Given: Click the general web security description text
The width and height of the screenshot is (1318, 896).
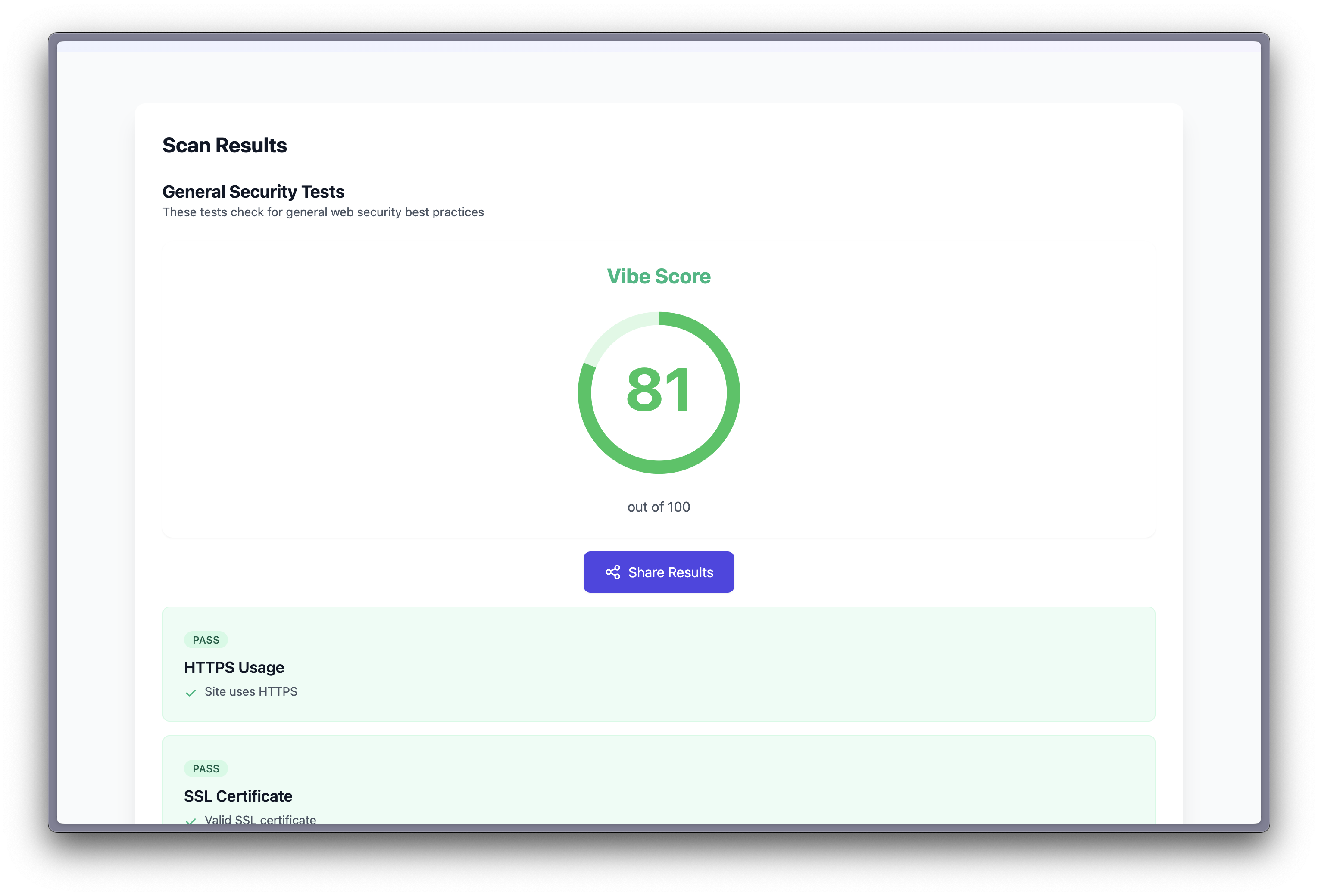Looking at the screenshot, I should tap(323, 212).
